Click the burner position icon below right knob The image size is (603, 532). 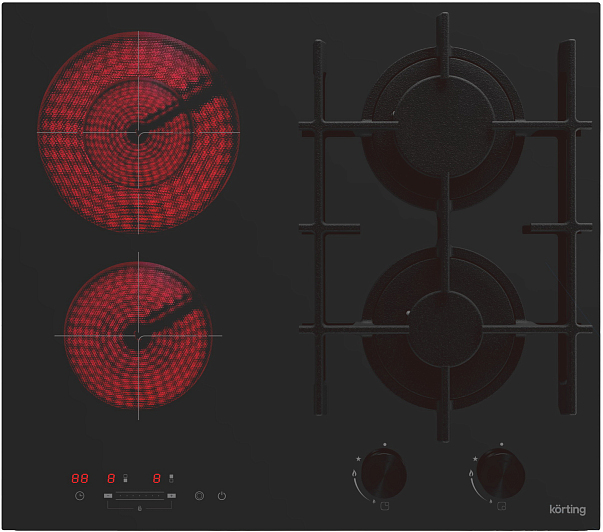click(501, 505)
